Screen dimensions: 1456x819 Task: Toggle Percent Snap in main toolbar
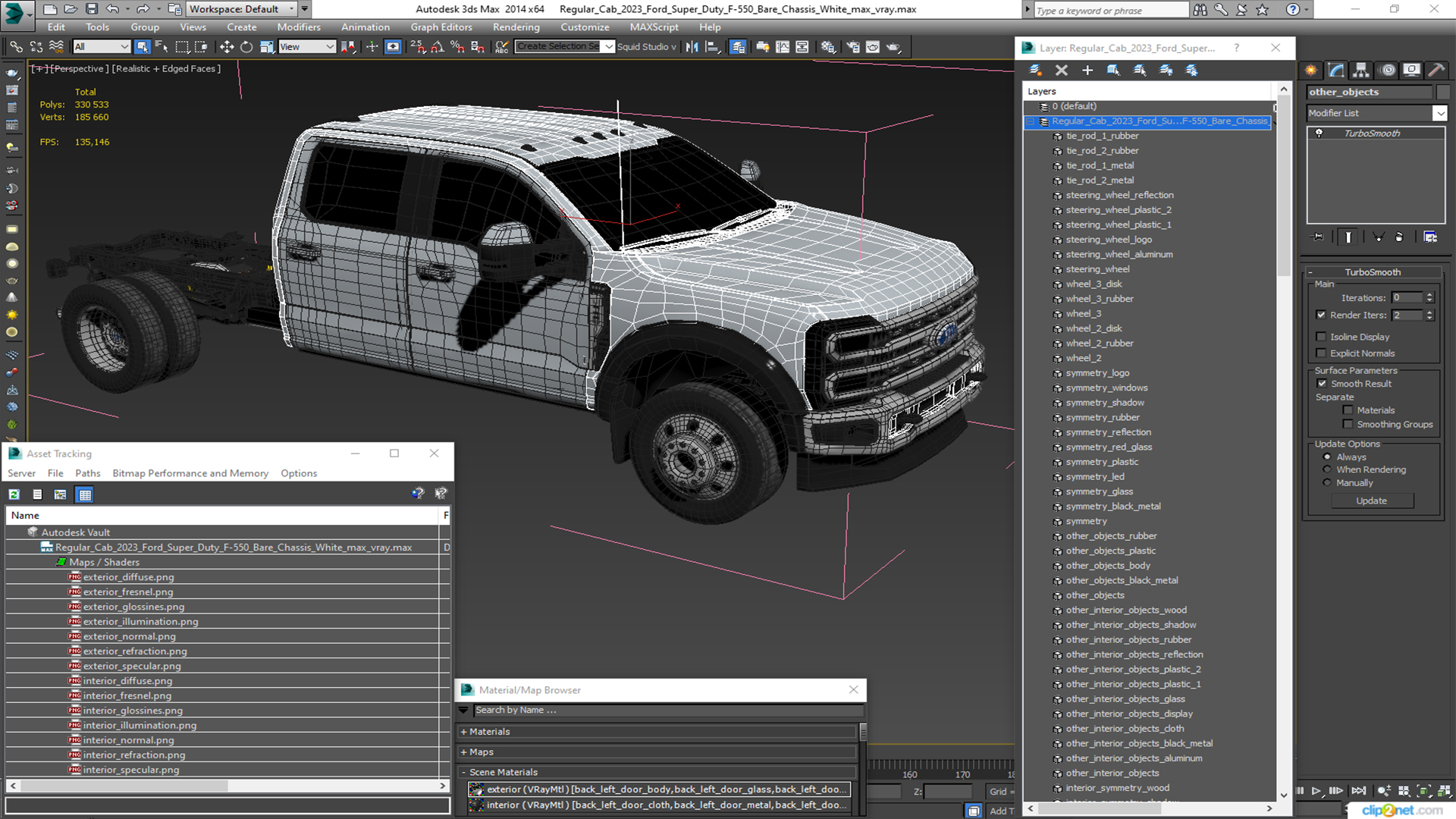point(457,47)
